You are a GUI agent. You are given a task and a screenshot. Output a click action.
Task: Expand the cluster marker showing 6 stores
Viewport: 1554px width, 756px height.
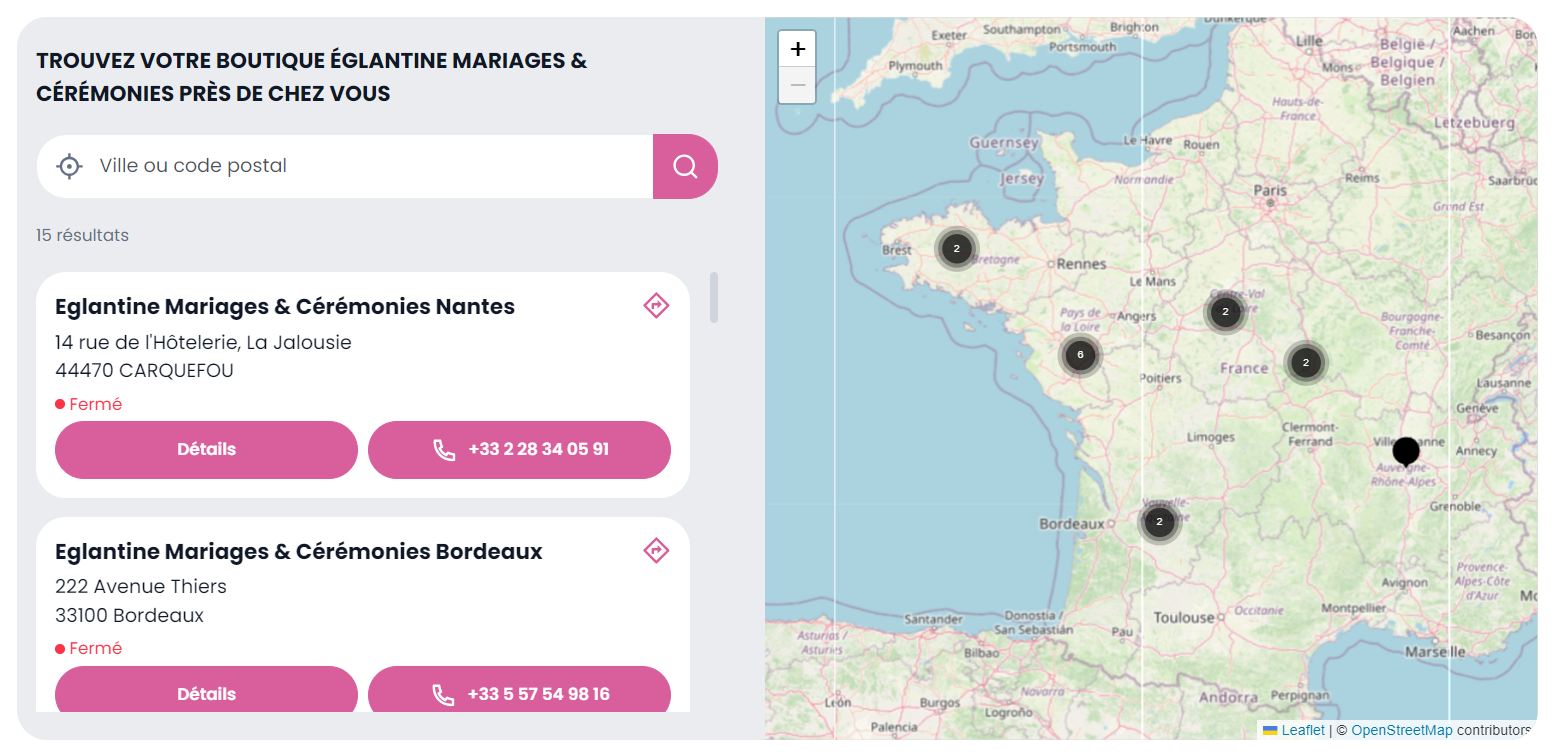(1080, 355)
